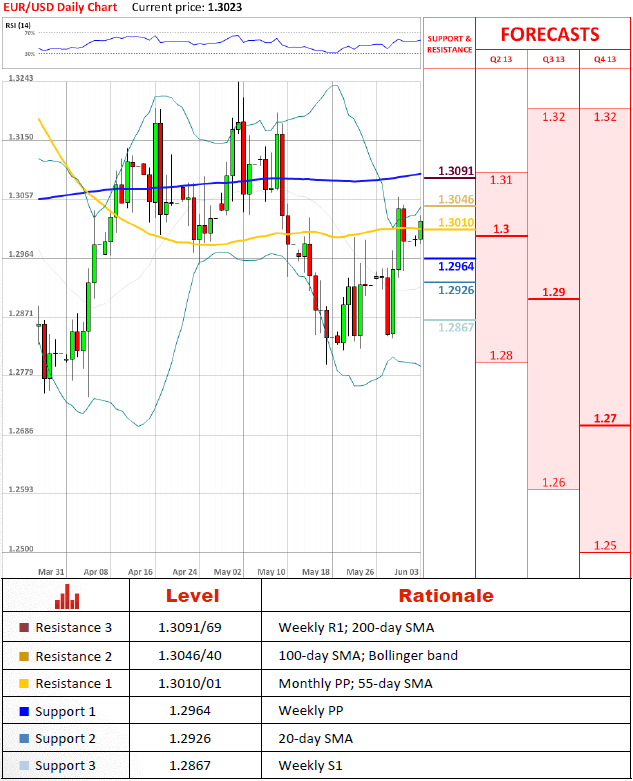Click the 1.2964 support label beside chart
Image resolution: width=633 pixels, height=781 pixels.
point(456,266)
